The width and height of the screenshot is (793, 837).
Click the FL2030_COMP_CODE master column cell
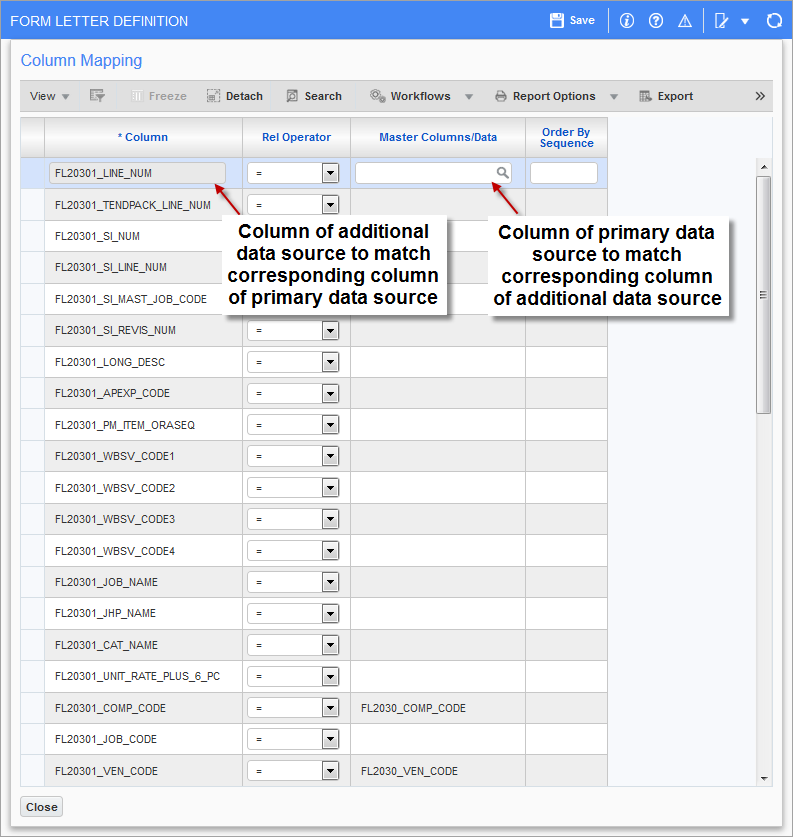[438, 708]
